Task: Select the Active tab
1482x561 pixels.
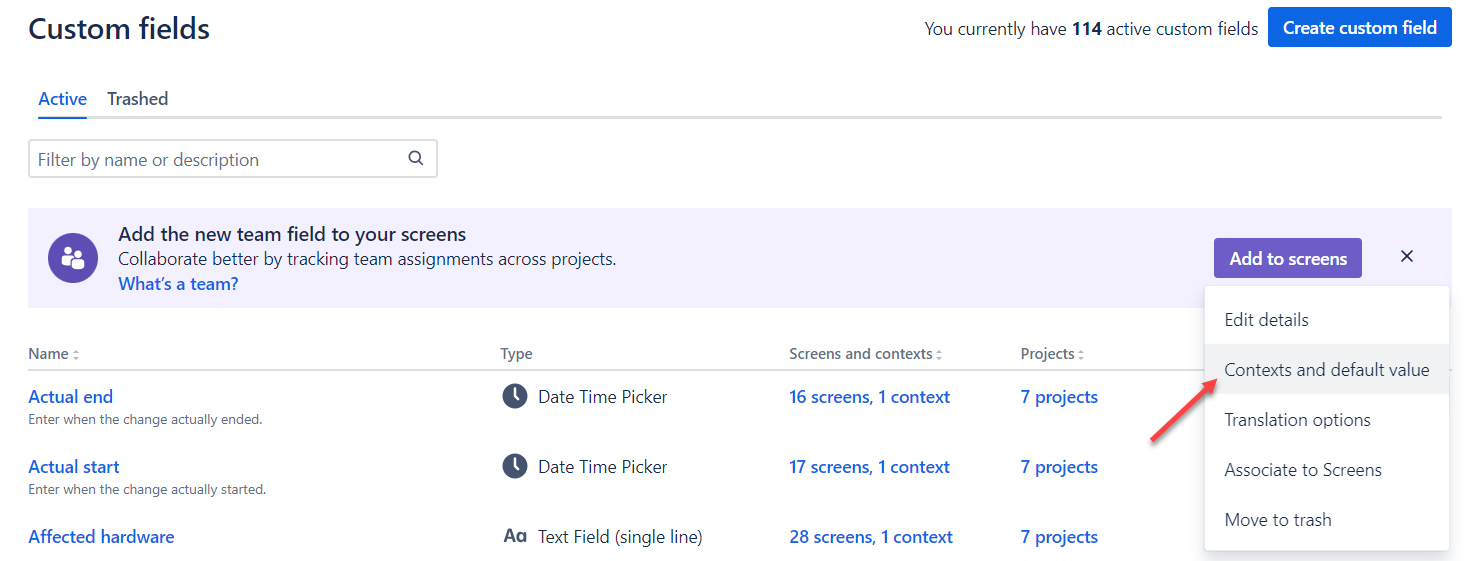Action: click(62, 99)
